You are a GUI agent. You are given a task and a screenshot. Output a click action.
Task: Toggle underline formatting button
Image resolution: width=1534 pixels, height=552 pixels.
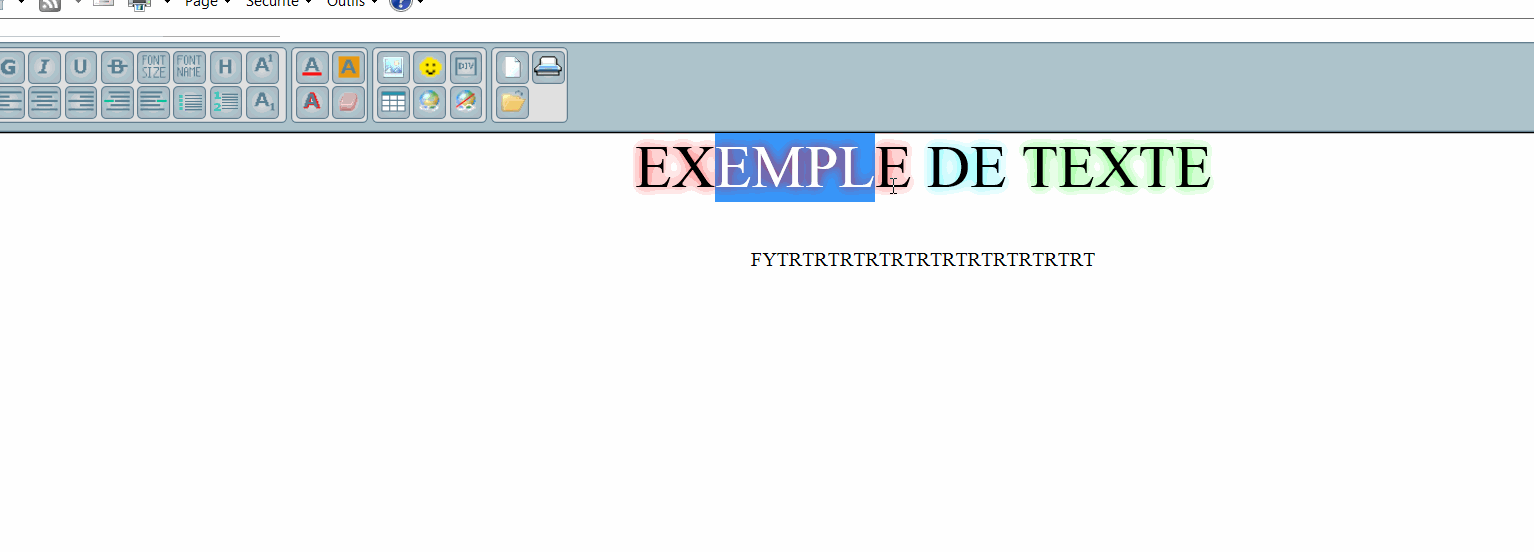pos(81,68)
